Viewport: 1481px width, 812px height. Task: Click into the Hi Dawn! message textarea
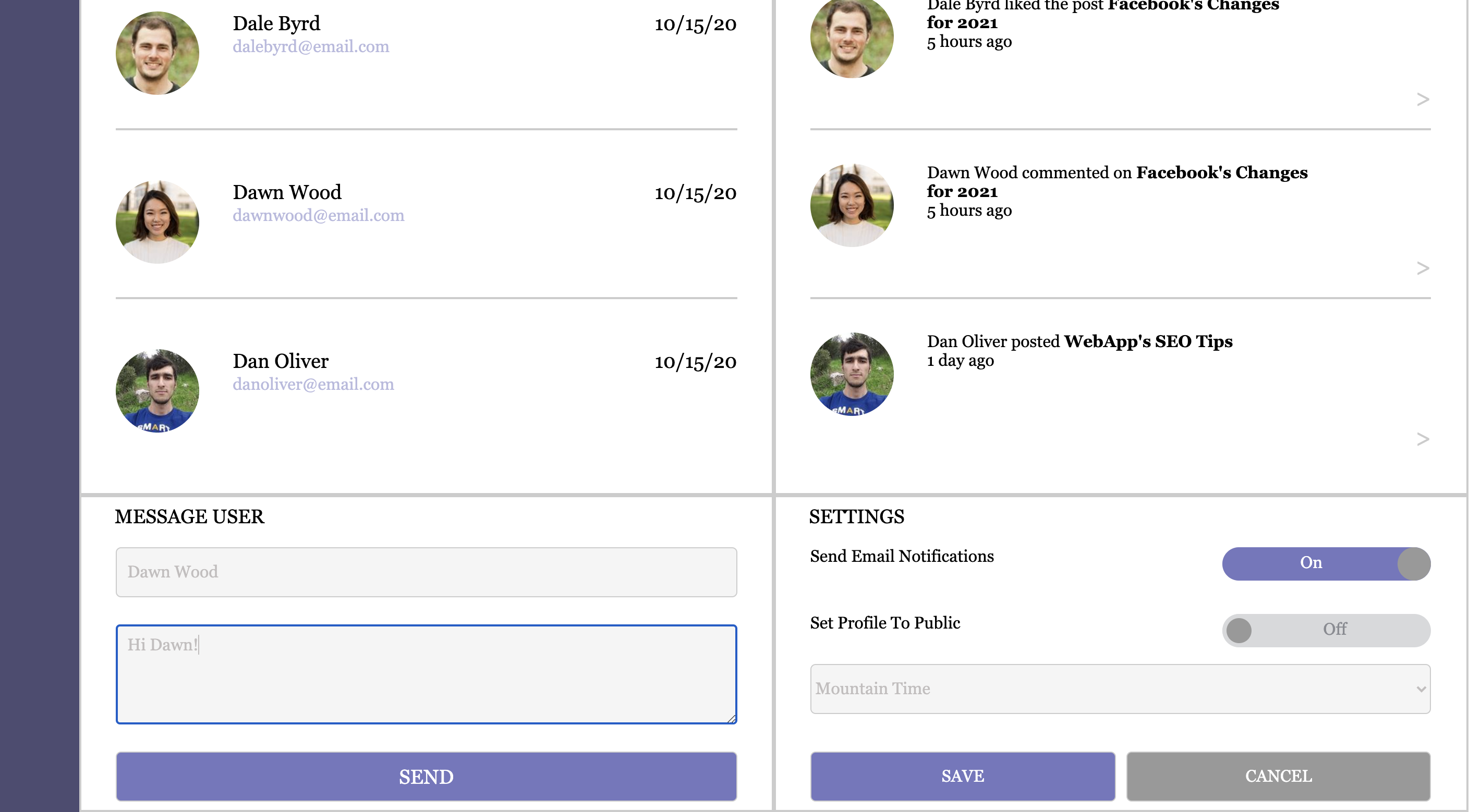click(426, 673)
